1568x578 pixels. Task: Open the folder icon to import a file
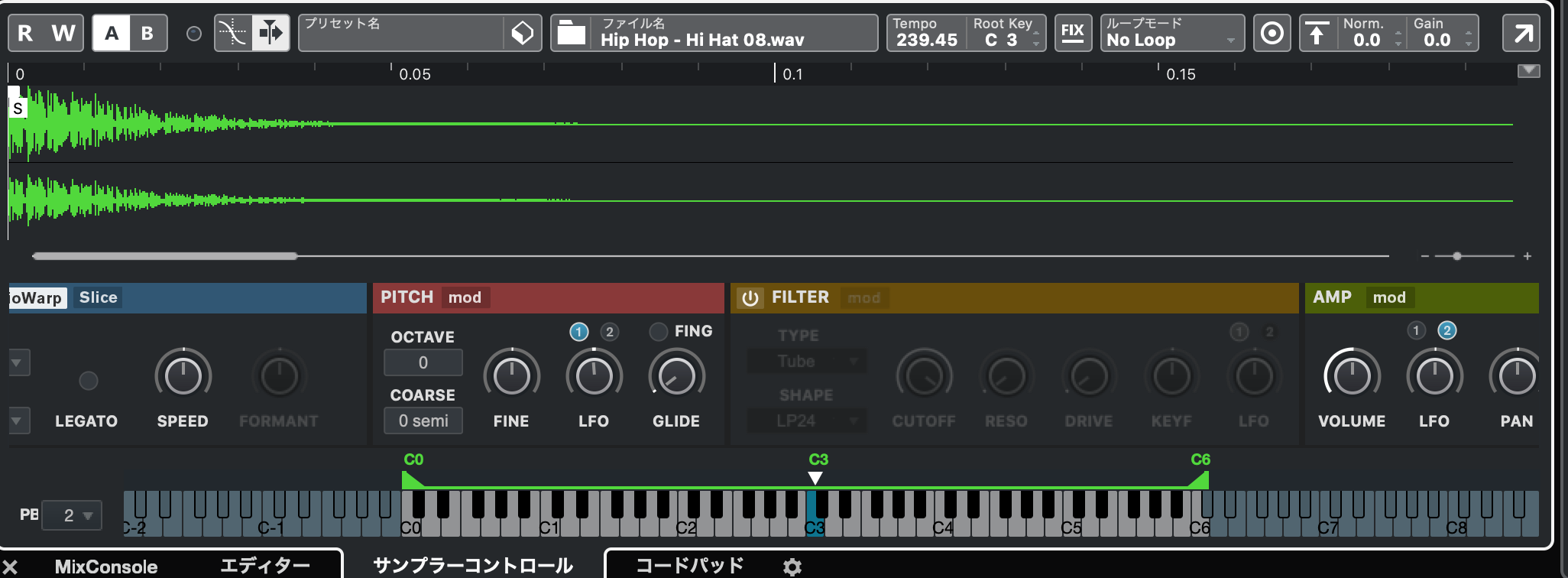coord(571,33)
